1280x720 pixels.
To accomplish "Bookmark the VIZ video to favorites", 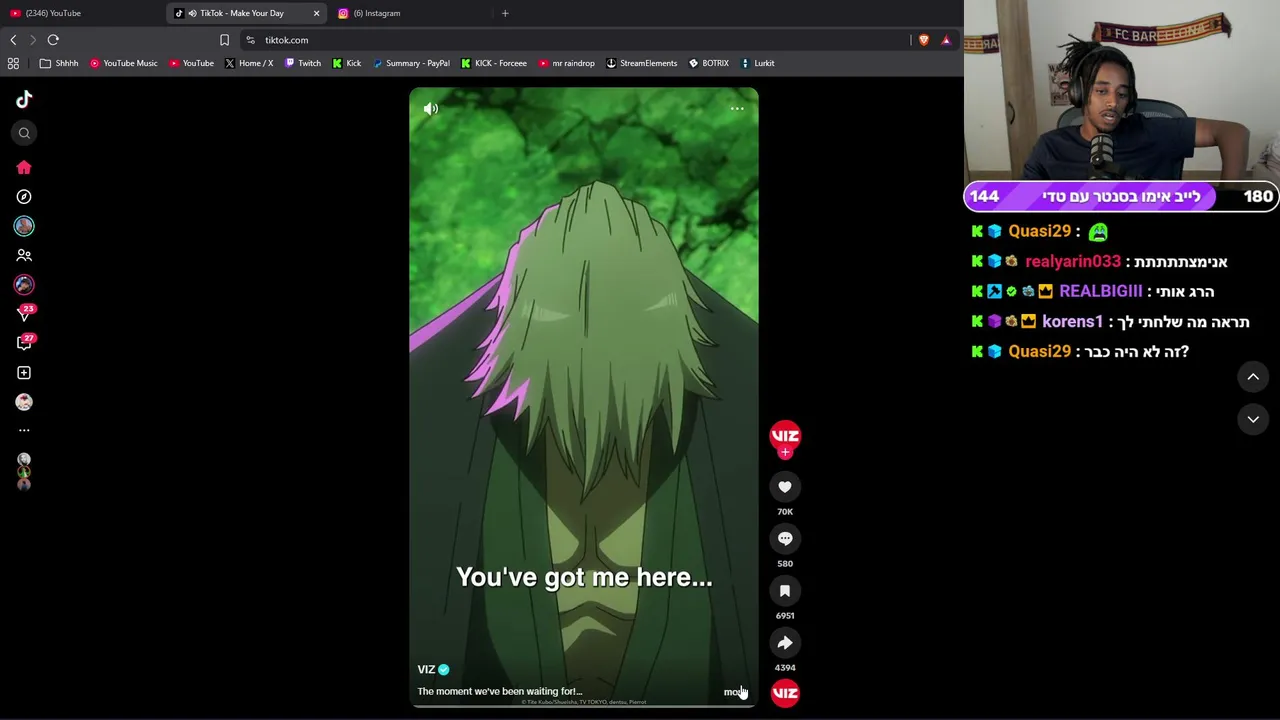I will (x=785, y=591).
